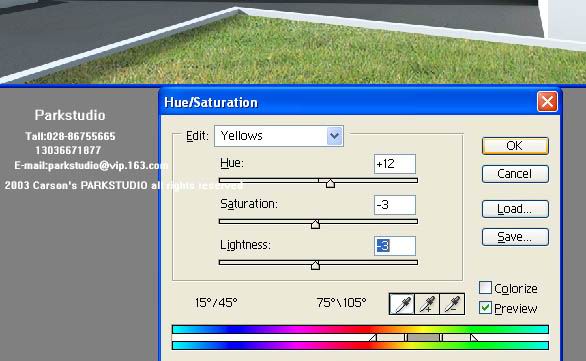
Task: Click the Save settings button
Action: pos(515,237)
